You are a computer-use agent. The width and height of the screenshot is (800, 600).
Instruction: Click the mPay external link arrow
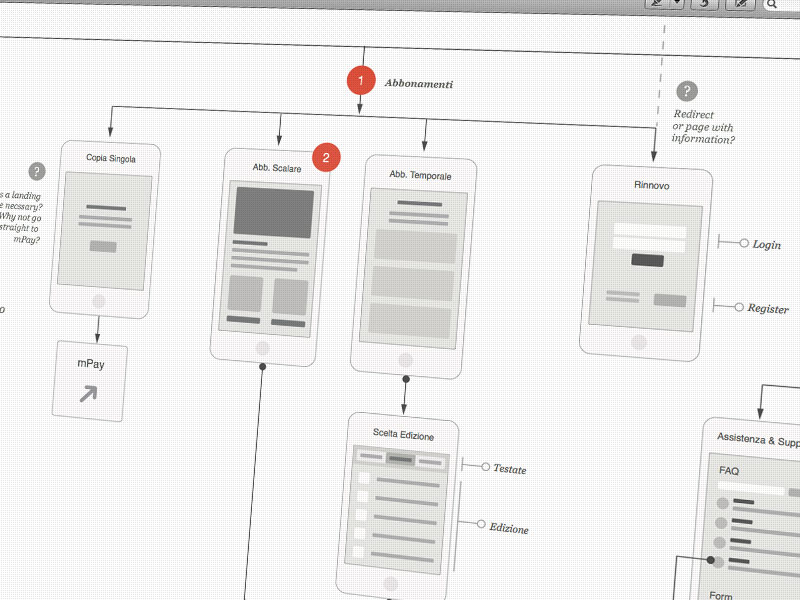(88, 393)
